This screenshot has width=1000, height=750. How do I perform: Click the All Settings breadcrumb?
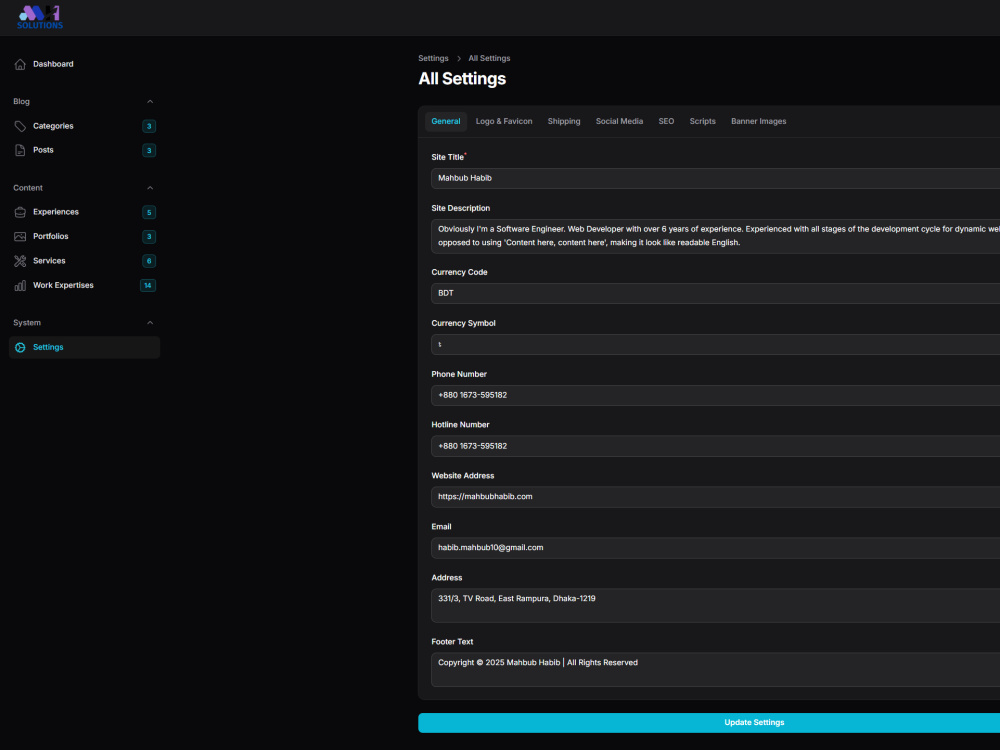click(x=489, y=58)
